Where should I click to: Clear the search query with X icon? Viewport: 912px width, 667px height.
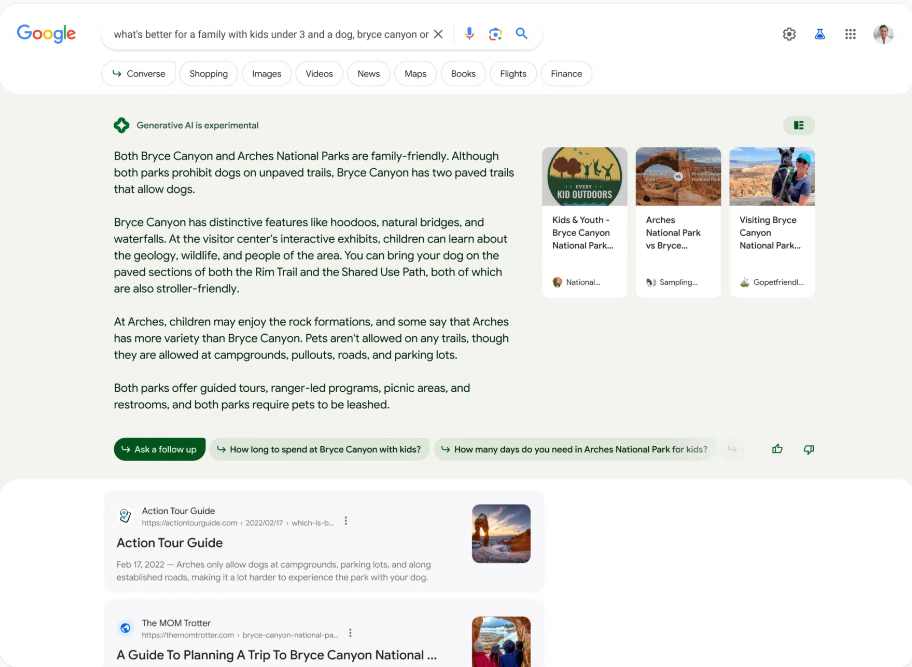coord(439,34)
